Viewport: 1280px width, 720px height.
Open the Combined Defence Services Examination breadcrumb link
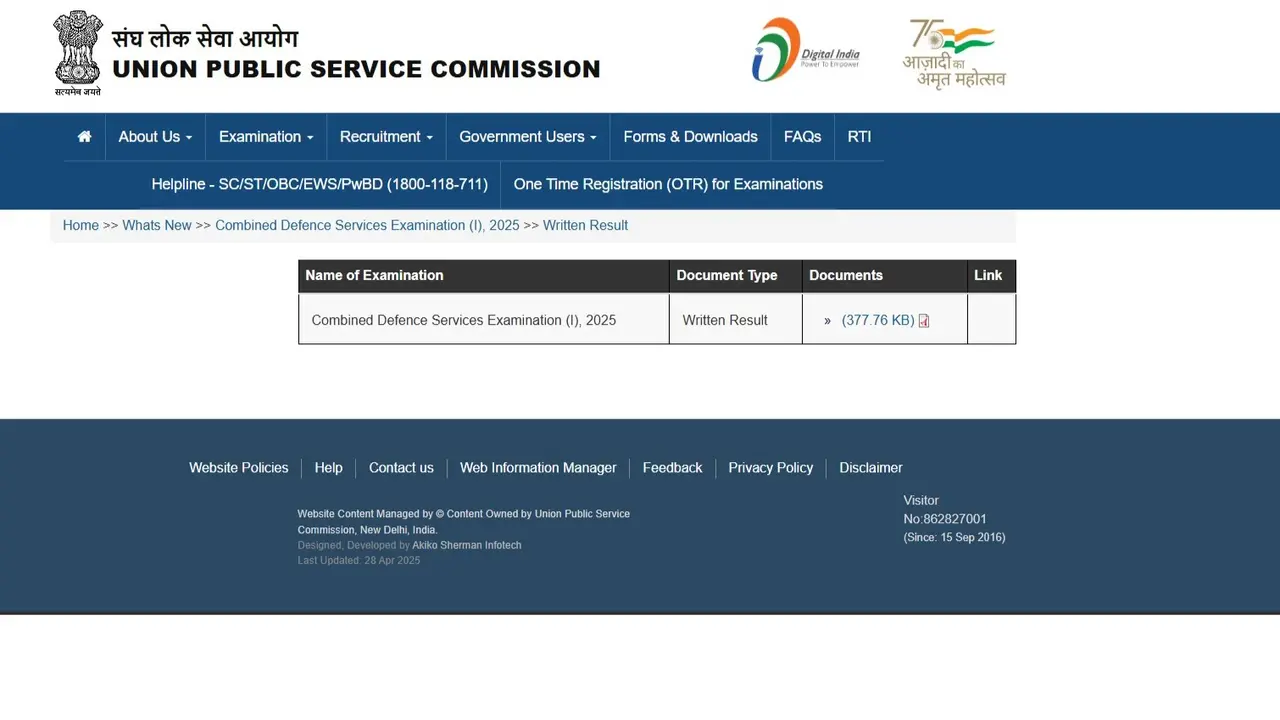pyautogui.click(x=366, y=225)
